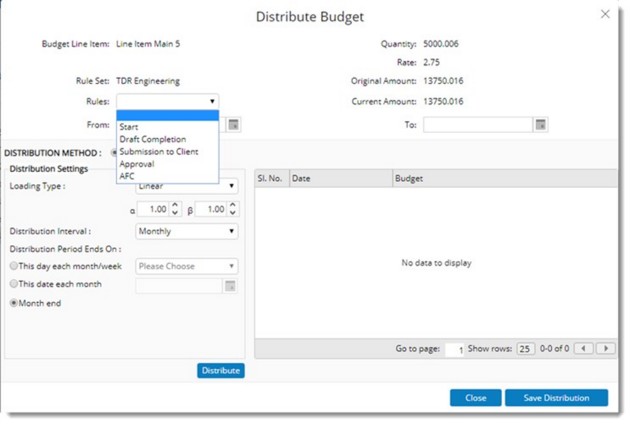Go to the previous page of results
This screenshot has height=424, width=630.
(x=585, y=349)
